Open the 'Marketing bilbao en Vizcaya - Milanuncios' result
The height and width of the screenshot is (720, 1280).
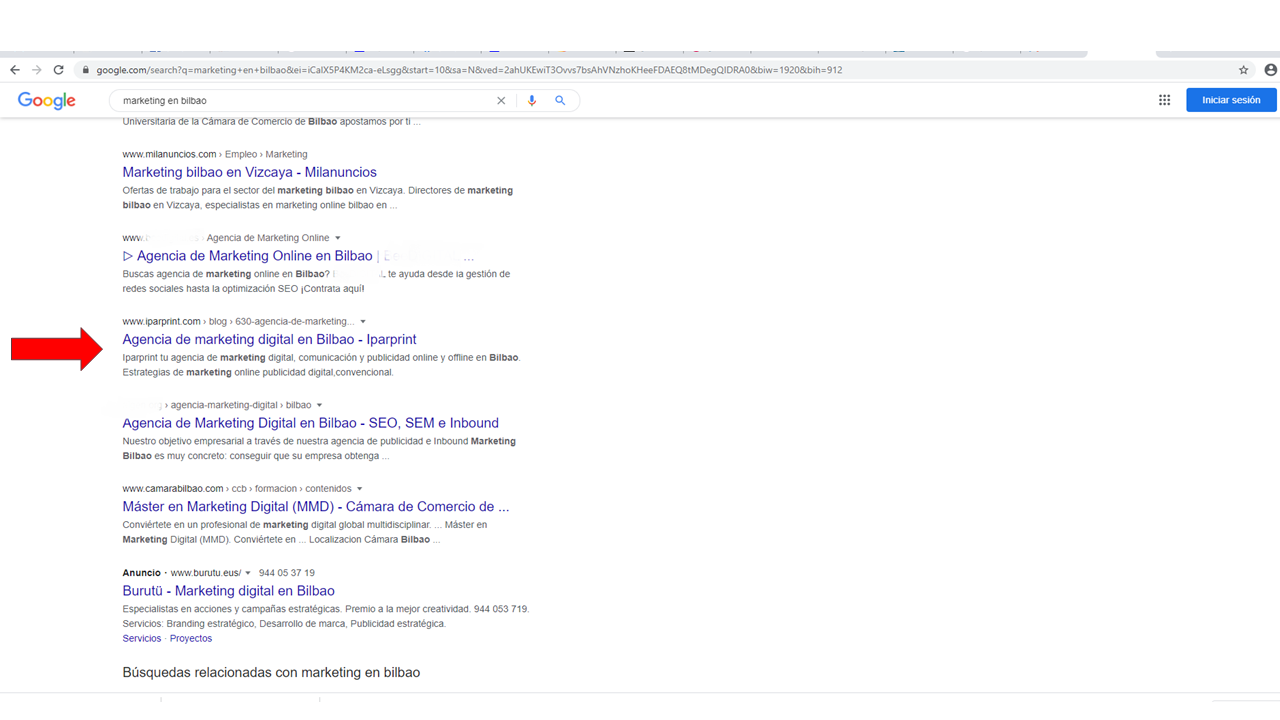pyautogui.click(x=249, y=172)
